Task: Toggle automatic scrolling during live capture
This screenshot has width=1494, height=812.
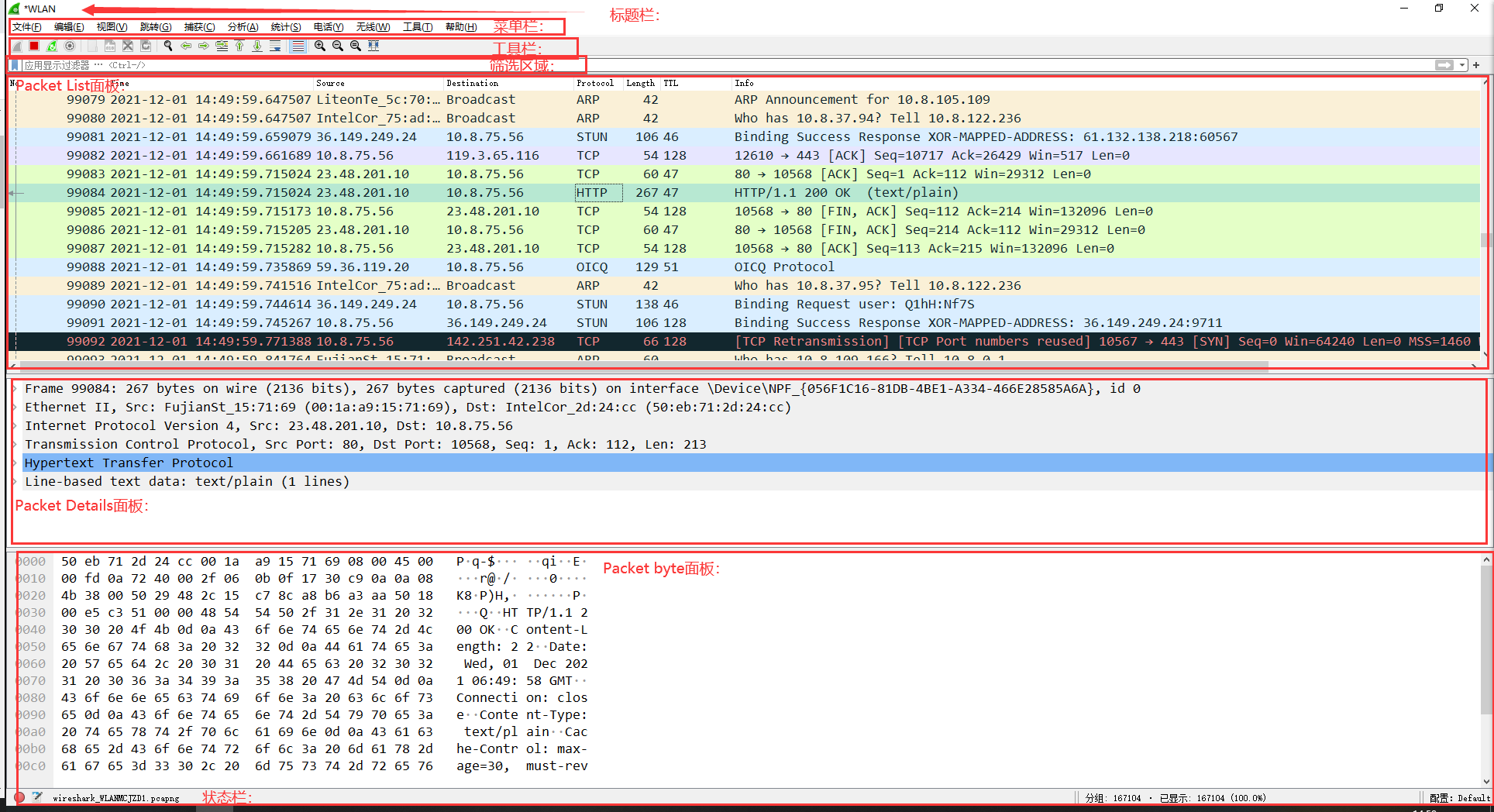Action: [276, 46]
